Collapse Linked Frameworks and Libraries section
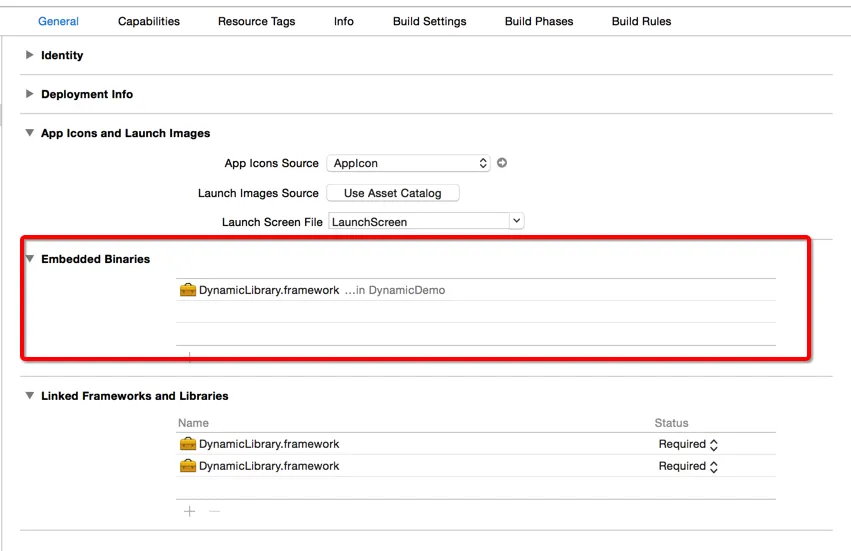The width and height of the screenshot is (851, 551). pyautogui.click(x=29, y=396)
